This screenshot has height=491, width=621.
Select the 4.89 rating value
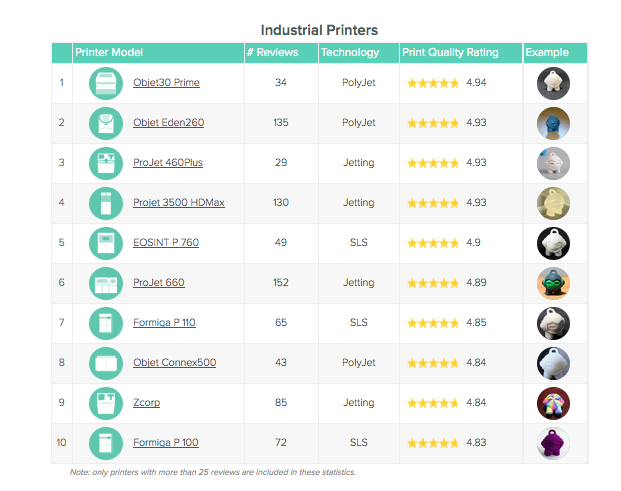(476, 282)
